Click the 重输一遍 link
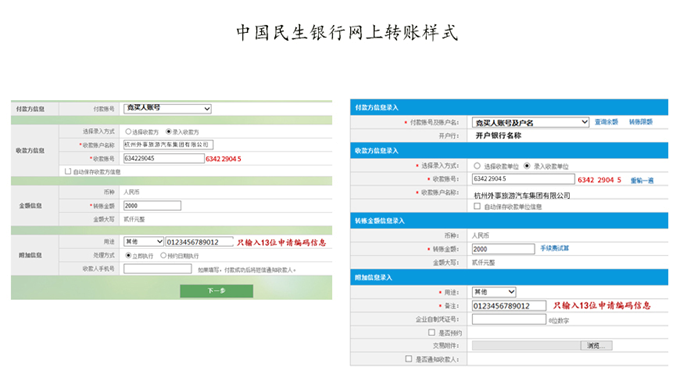The image size is (680, 385). pyautogui.click(x=642, y=180)
